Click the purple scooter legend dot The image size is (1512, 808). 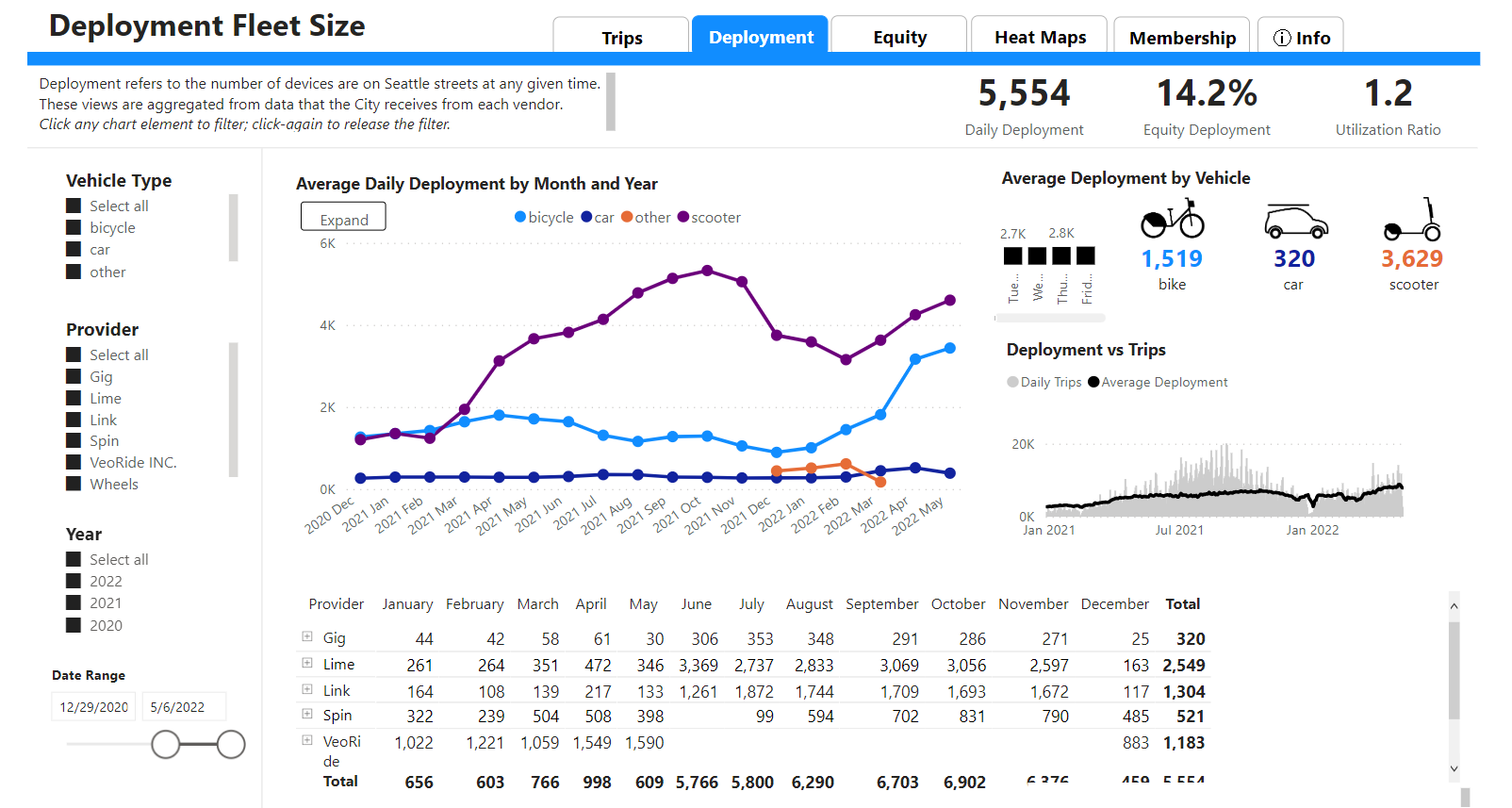683,218
